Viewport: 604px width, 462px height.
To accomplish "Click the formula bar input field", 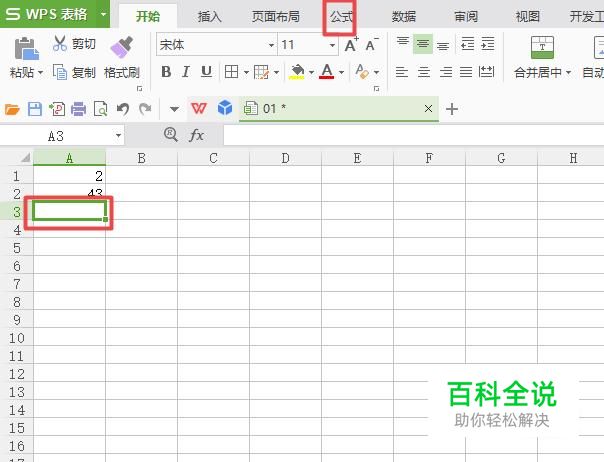I will click(x=414, y=136).
